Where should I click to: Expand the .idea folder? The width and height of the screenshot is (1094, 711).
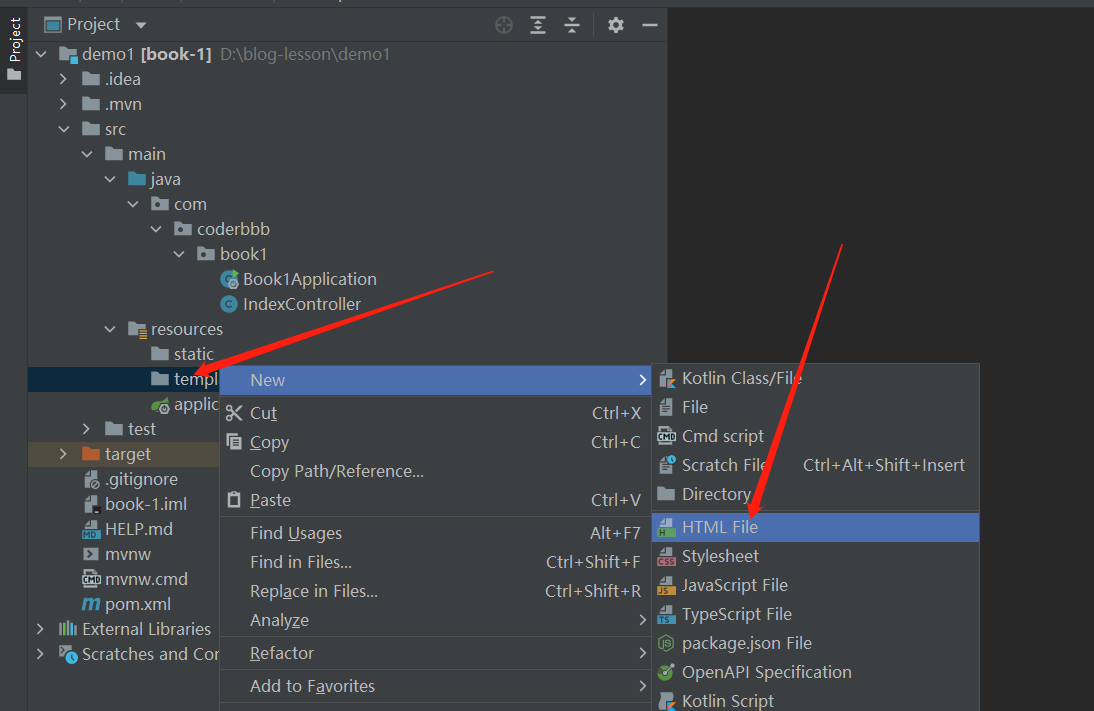[64, 79]
